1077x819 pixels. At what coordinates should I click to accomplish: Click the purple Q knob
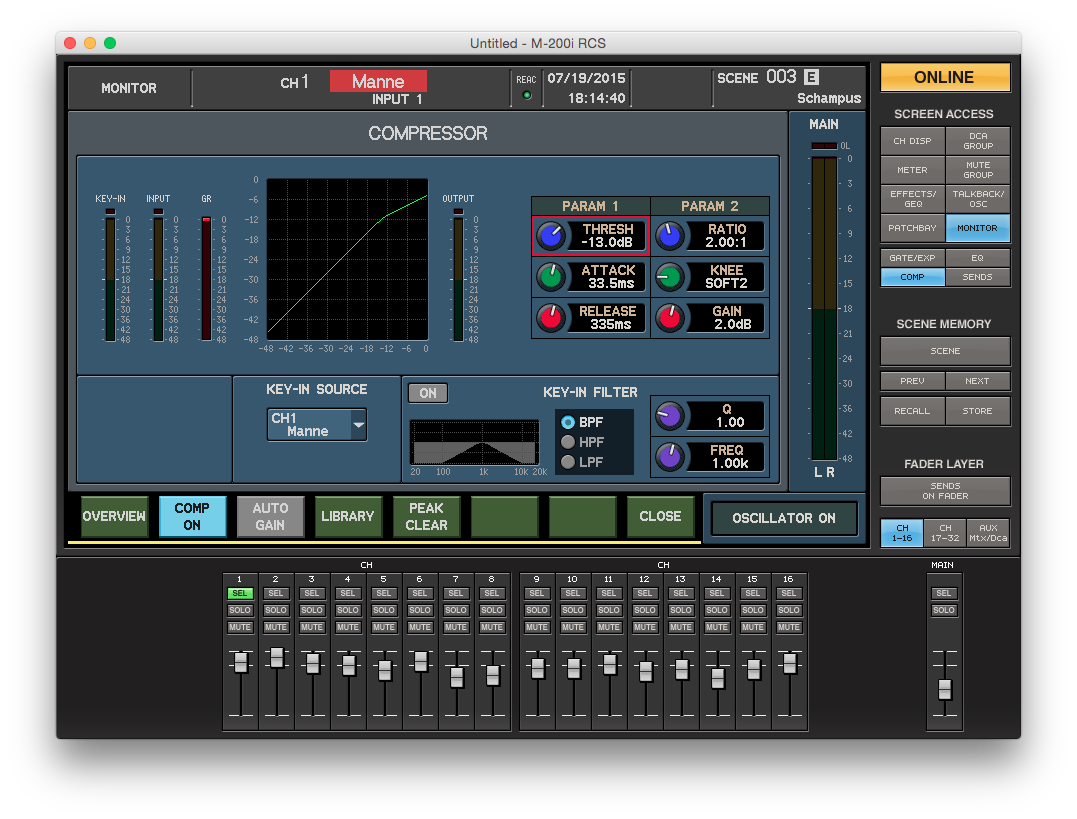(669, 415)
